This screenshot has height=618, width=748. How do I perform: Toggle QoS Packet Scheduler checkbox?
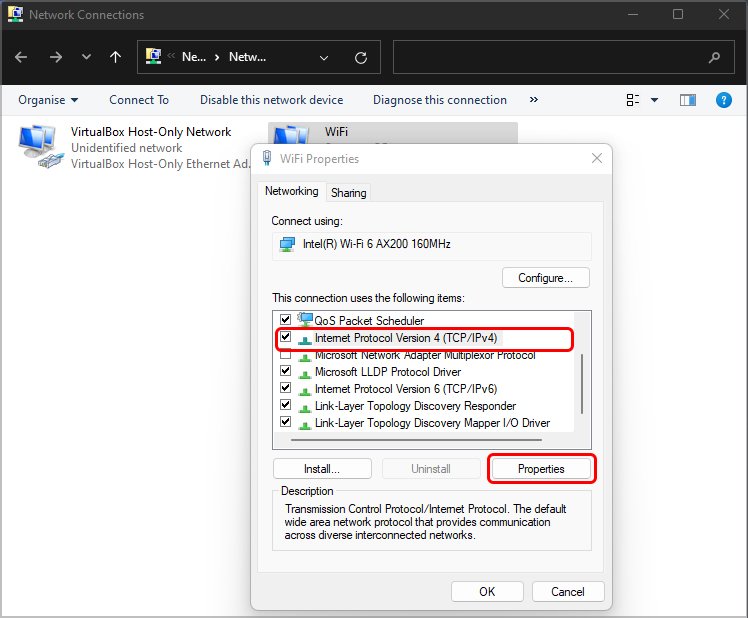285,319
